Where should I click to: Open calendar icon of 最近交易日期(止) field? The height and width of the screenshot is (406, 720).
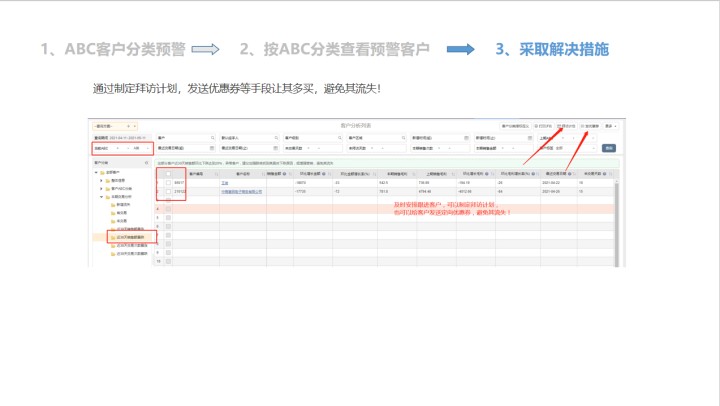click(276, 148)
